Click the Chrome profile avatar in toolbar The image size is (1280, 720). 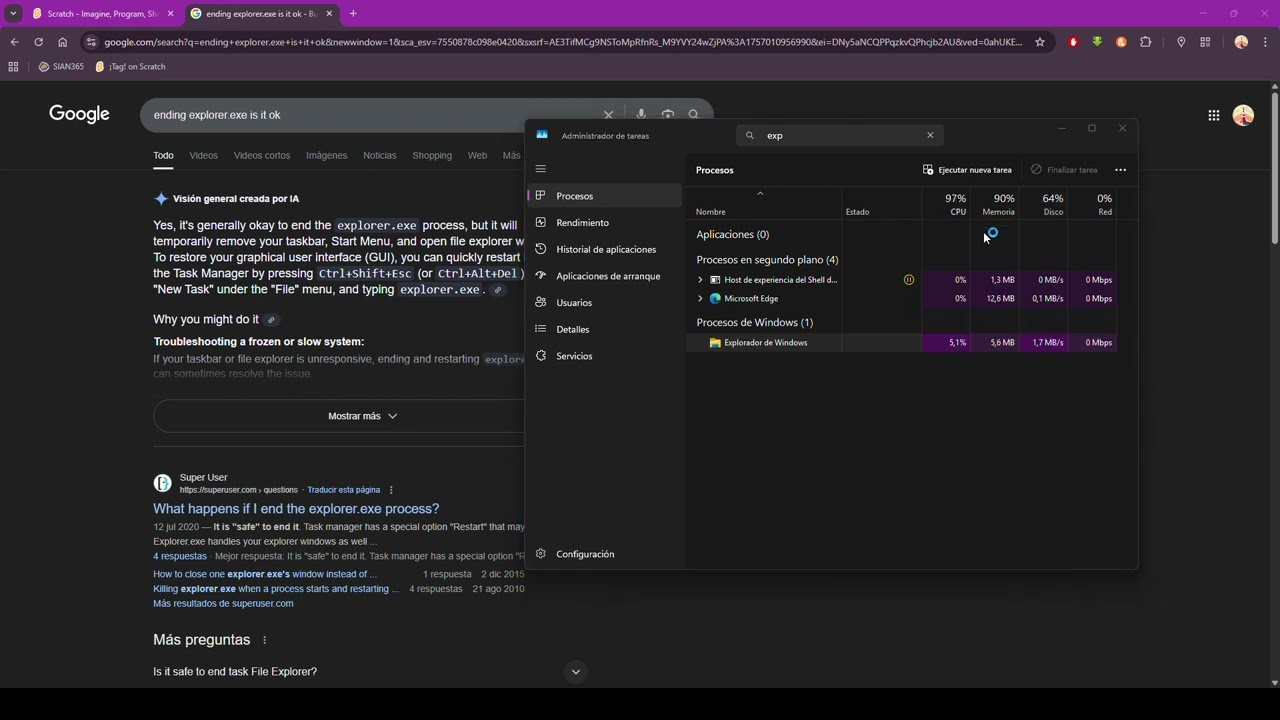coord(1241,42)
